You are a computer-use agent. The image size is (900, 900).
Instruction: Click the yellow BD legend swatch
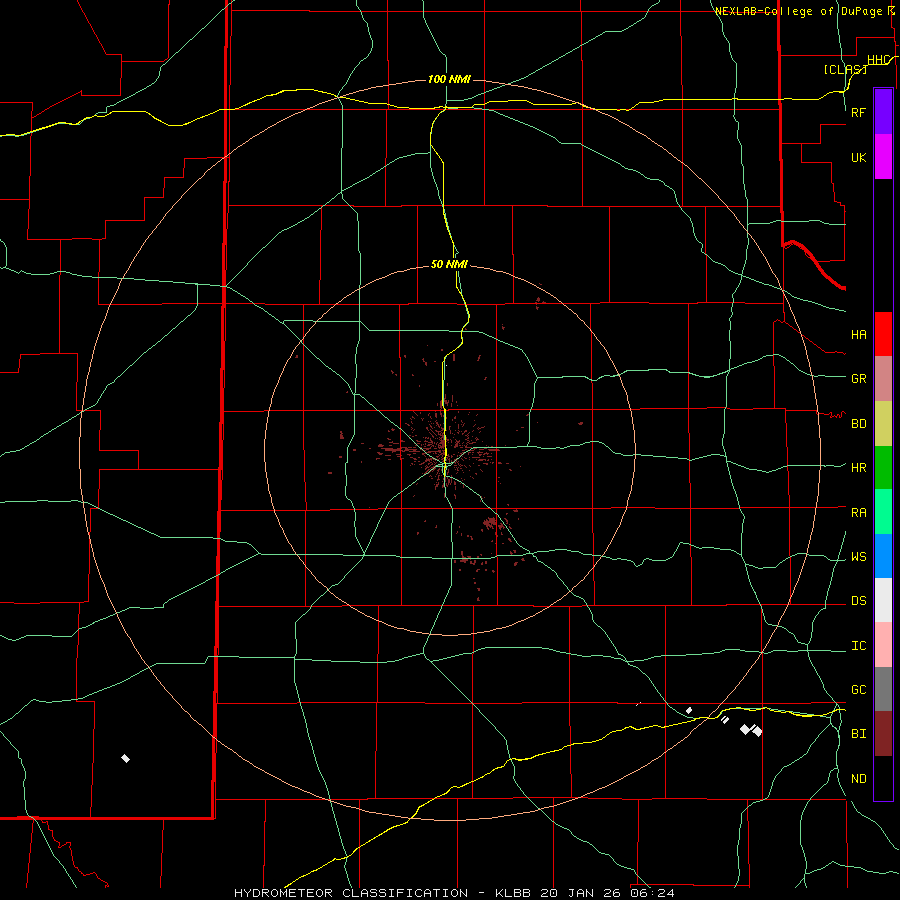coord(883,423)
